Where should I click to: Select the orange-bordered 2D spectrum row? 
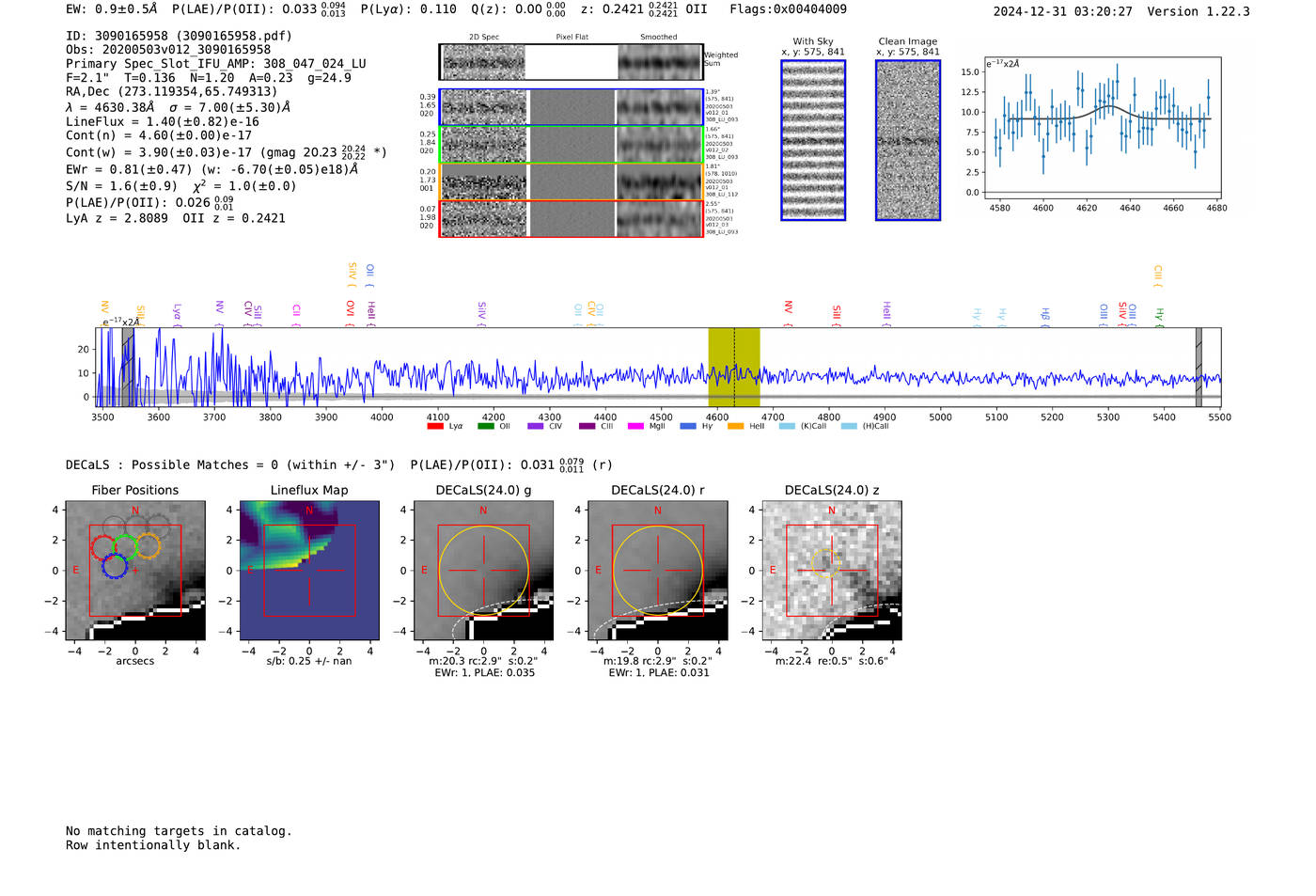[x=572, y=181]
